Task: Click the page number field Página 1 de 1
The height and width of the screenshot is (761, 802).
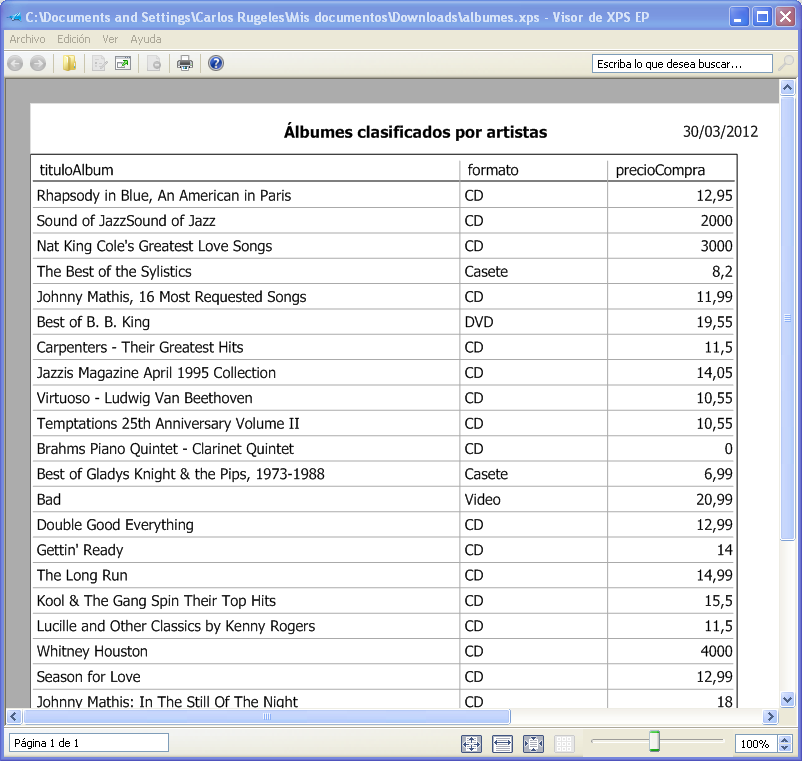Action: tap(88, 743)
